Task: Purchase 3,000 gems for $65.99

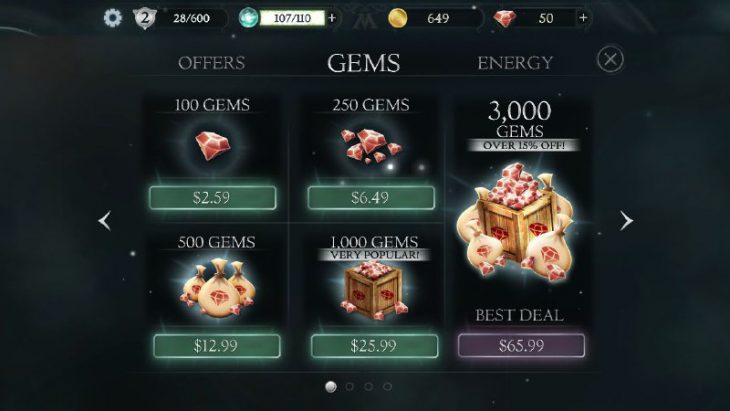Action: coord(521,345)
